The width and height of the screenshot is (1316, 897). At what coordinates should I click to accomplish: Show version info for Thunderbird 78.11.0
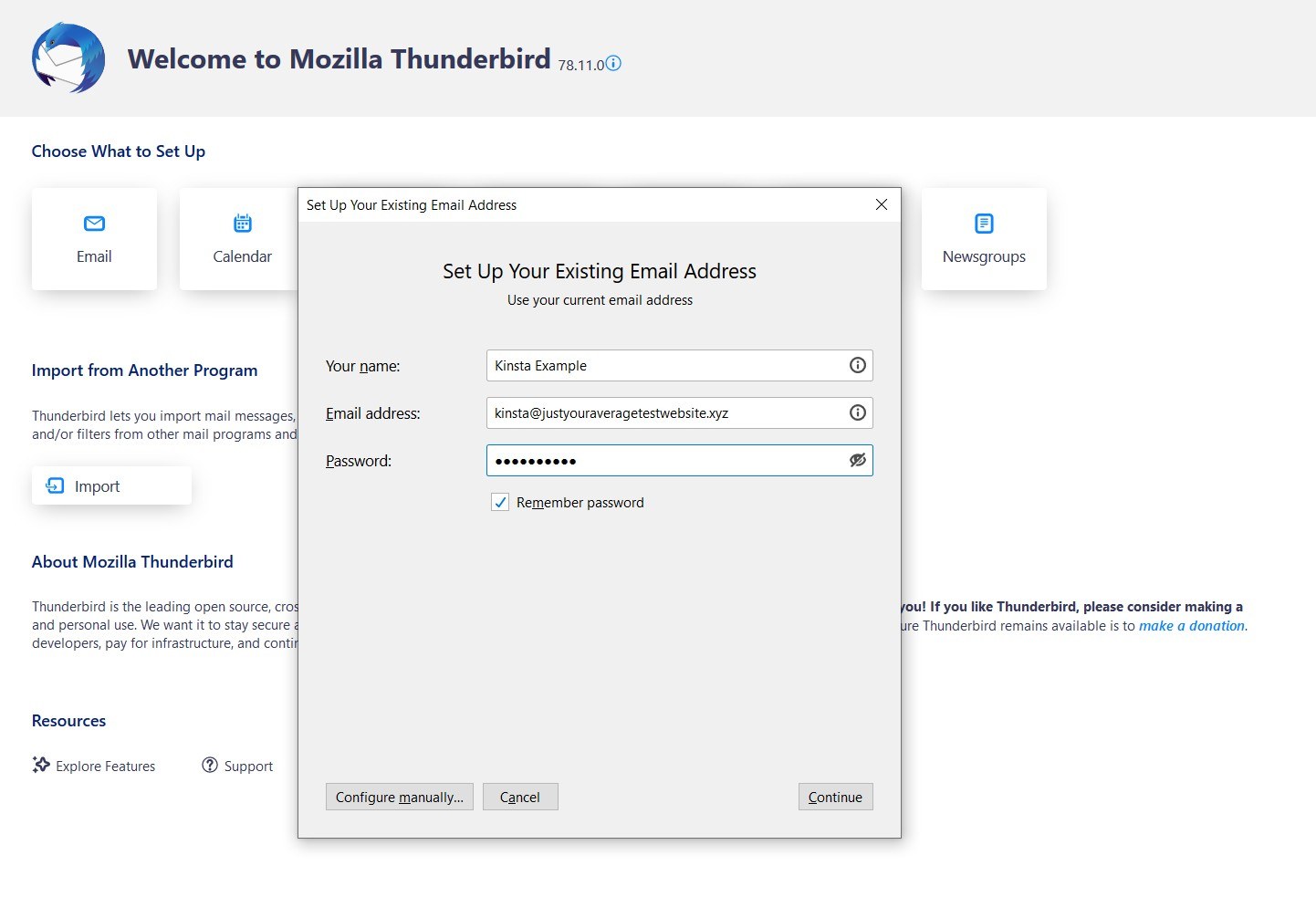(614, 63)
